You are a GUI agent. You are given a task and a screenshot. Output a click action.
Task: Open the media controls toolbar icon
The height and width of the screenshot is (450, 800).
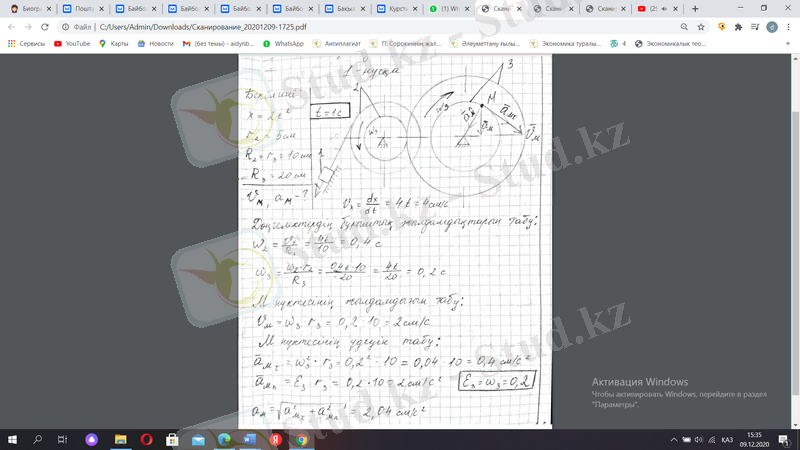pyautogui.click(x=755, y=27)
